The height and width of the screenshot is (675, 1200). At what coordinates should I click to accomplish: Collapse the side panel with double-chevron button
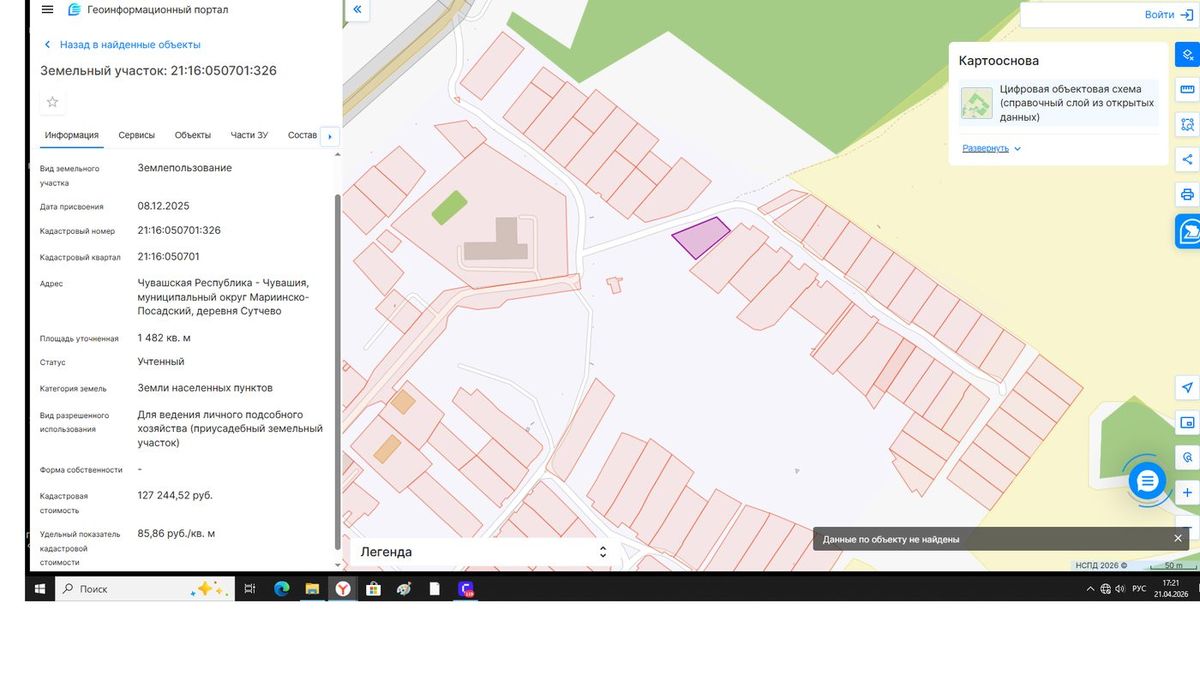pyautogui.click(x=357, y=10)
